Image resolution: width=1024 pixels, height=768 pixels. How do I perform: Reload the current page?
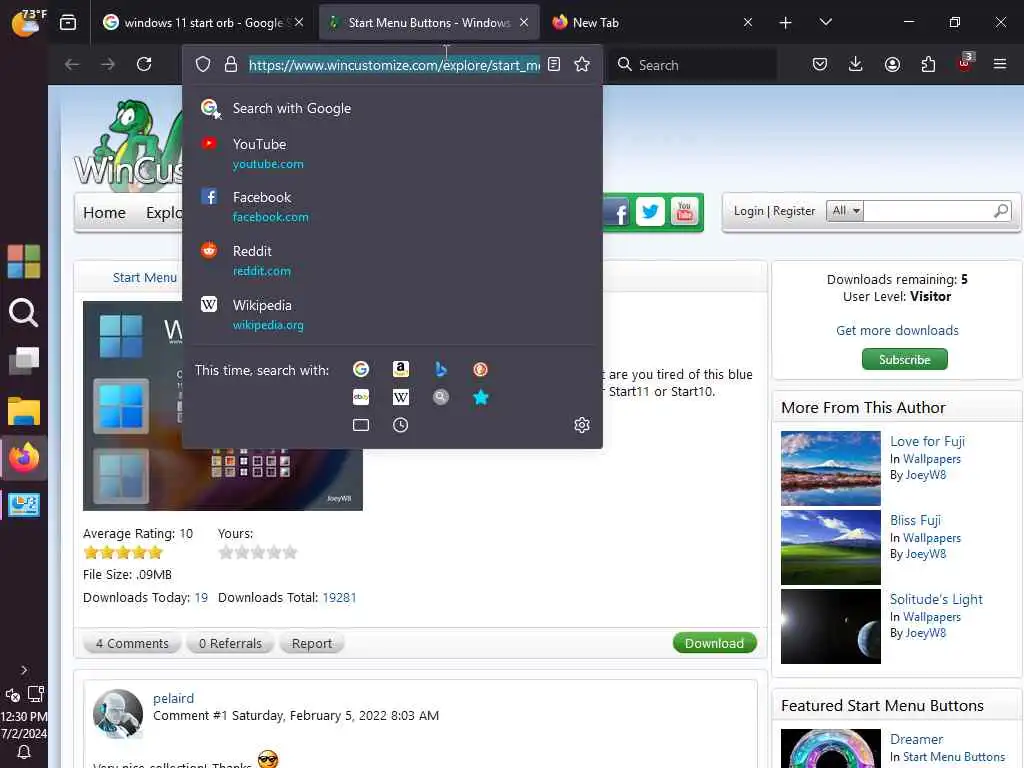[144, 64]
